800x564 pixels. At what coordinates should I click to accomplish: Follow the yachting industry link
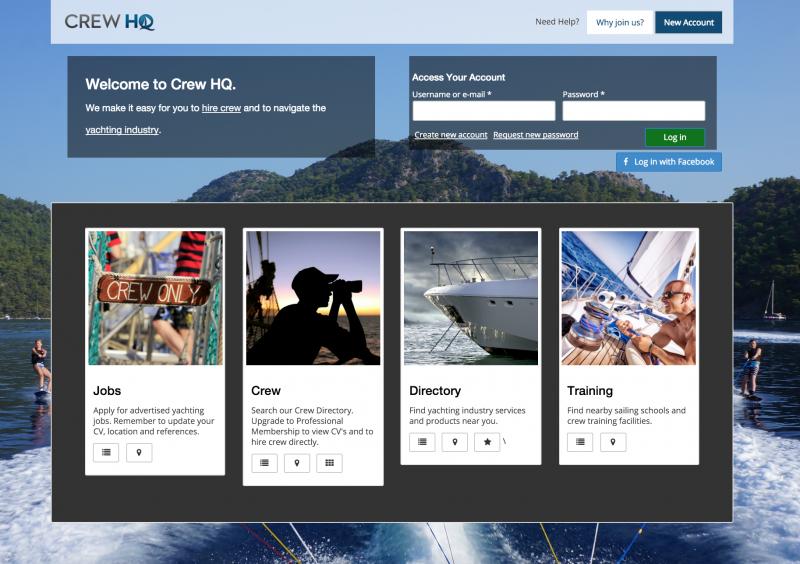coord(122,130)
